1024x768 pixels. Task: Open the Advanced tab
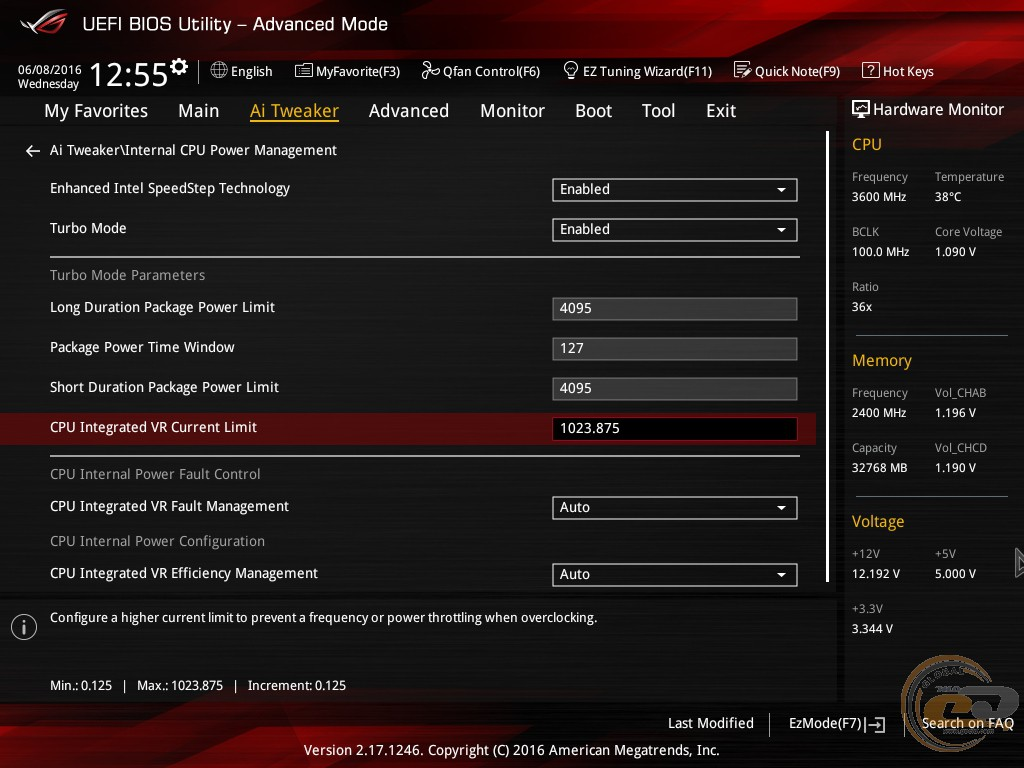pyautogui.click(x=409, y=111)
